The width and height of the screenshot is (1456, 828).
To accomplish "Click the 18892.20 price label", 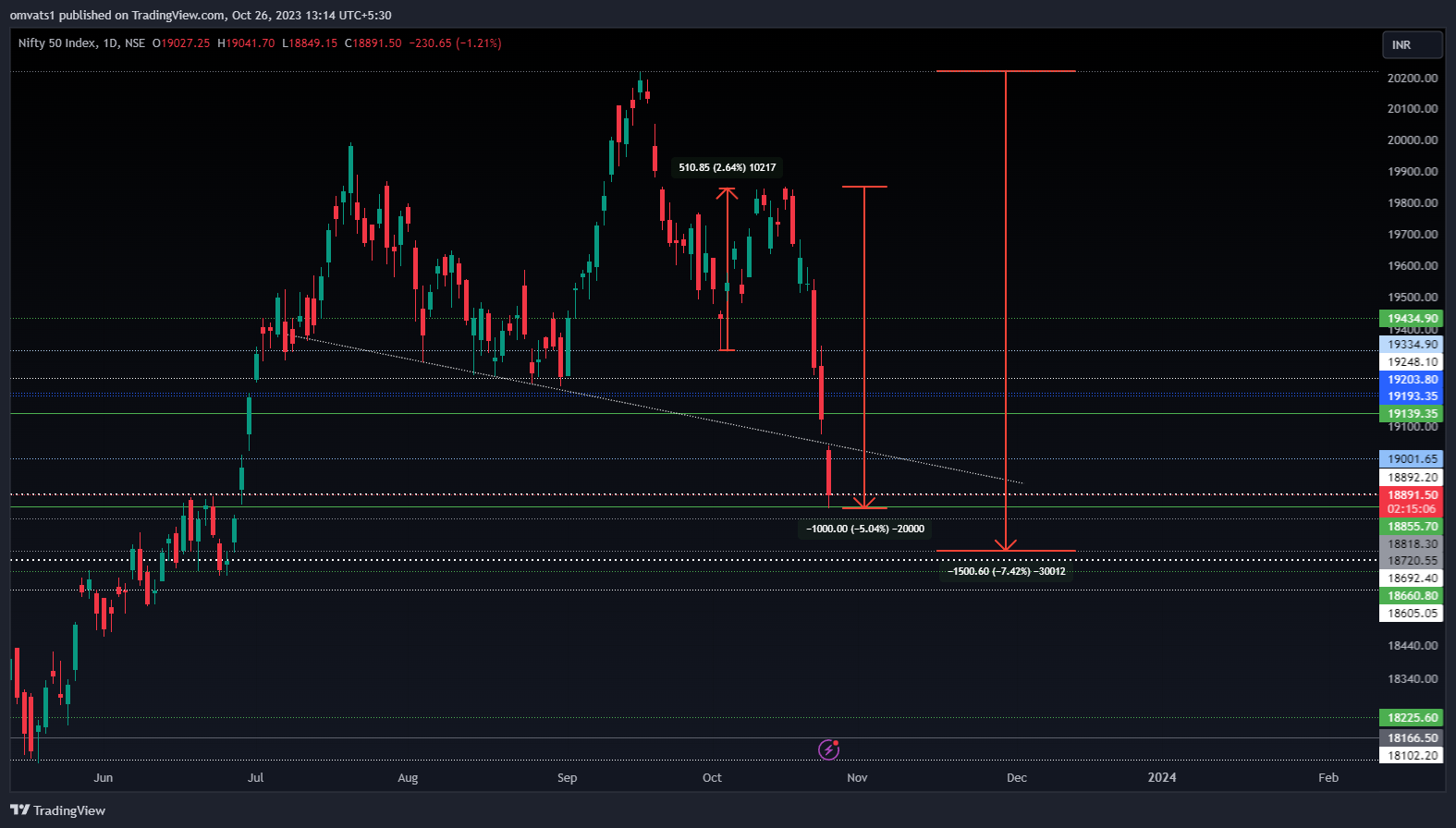I will pos(1412,478).
